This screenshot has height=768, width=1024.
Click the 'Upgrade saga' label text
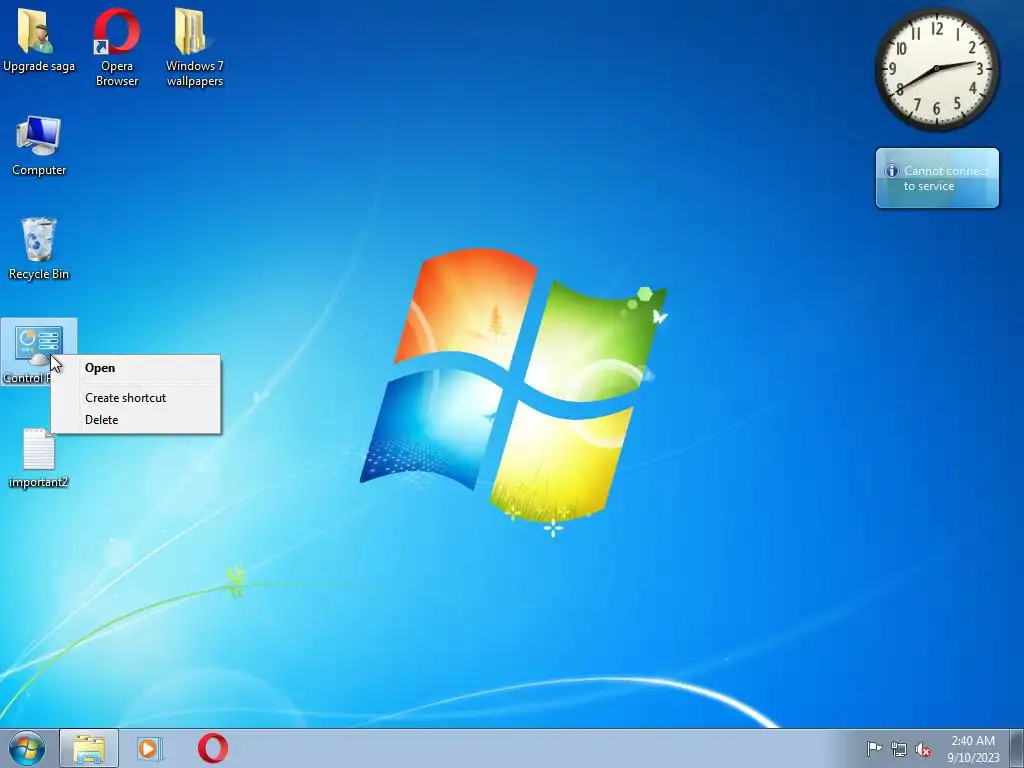[x=39, y=66]
